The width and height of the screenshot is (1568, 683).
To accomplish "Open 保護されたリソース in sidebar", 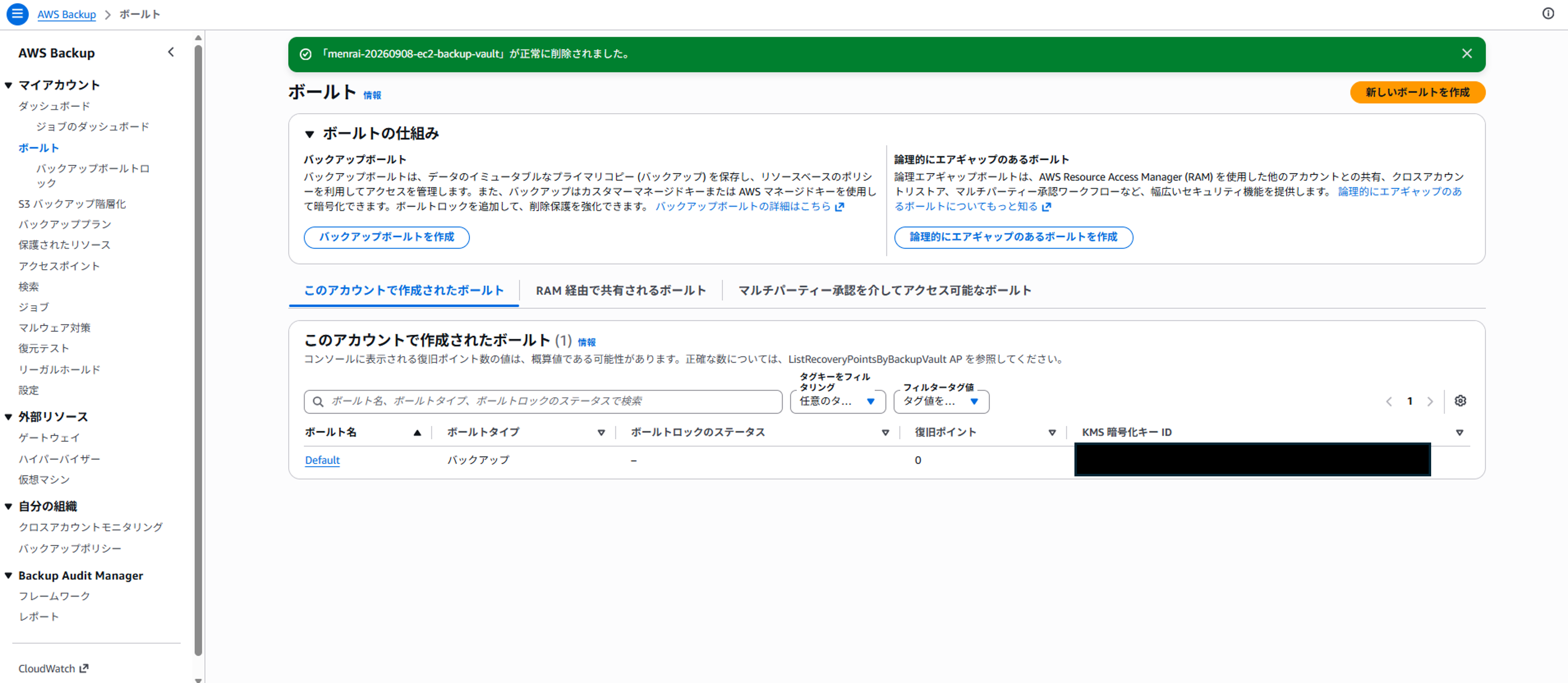I will (x=64, y=245).
